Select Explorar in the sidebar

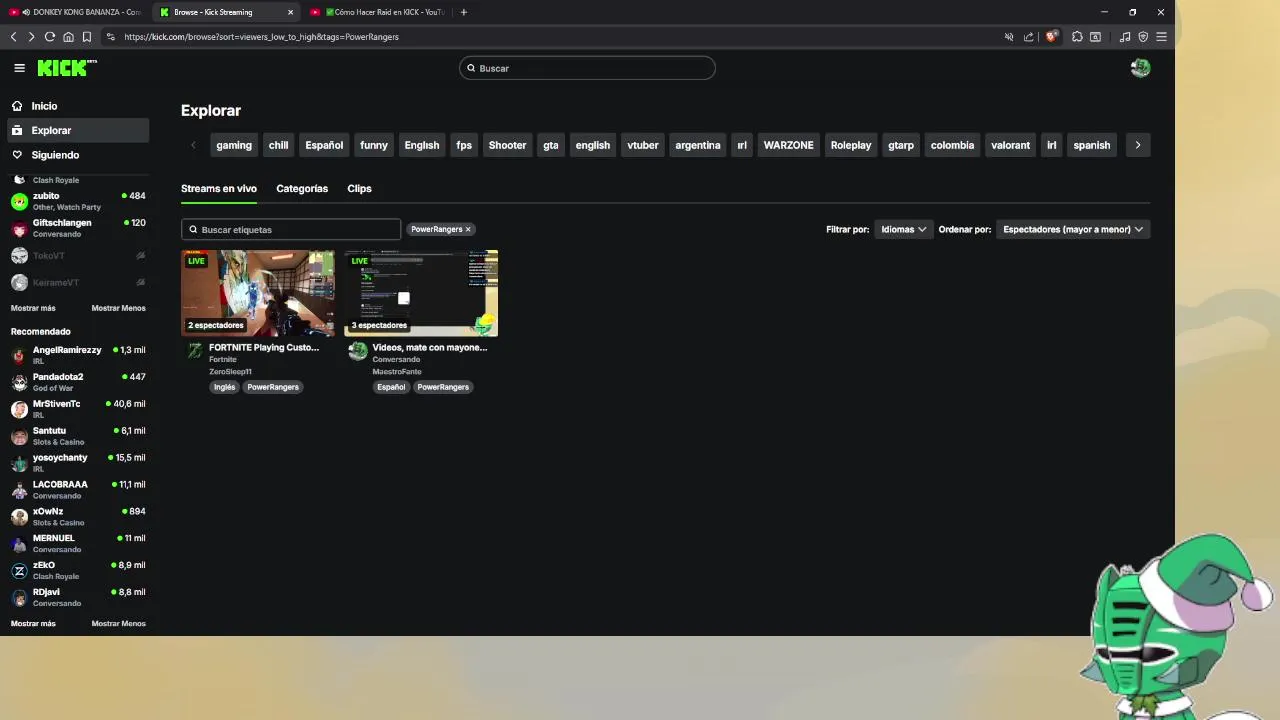point(78,130)
